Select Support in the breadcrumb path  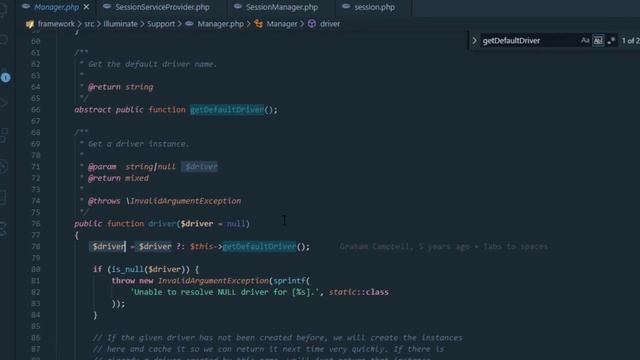tap(161, 24)
